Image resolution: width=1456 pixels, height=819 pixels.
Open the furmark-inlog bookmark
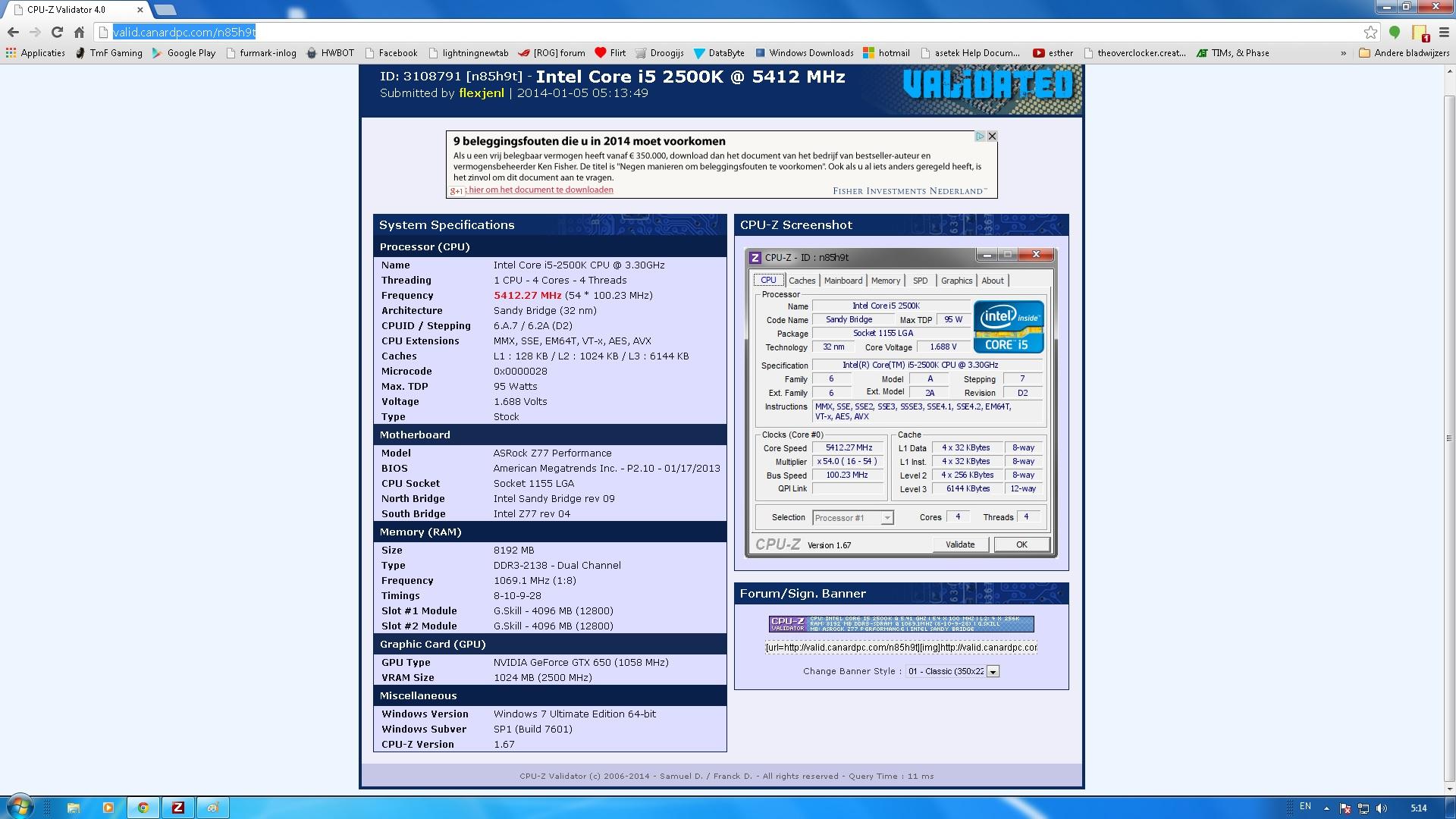(261, 53)
